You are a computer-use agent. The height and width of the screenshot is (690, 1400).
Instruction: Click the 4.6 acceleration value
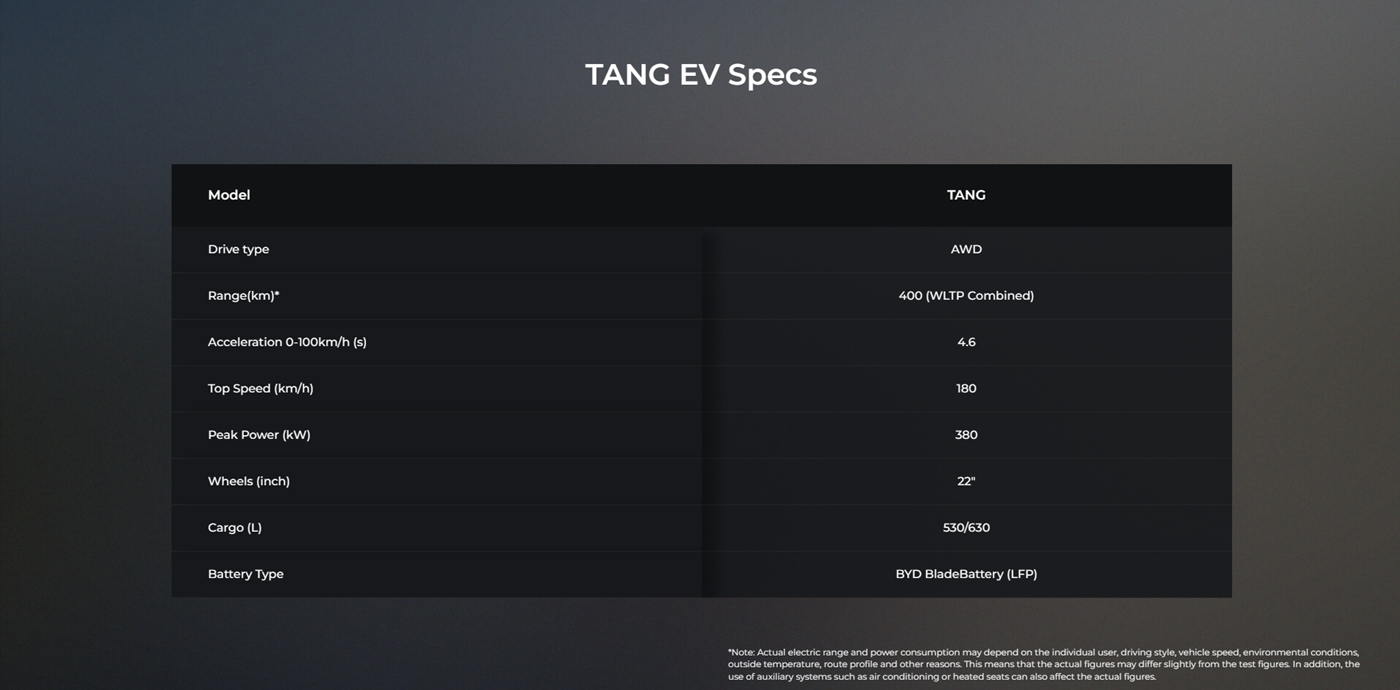click(966, 342)
